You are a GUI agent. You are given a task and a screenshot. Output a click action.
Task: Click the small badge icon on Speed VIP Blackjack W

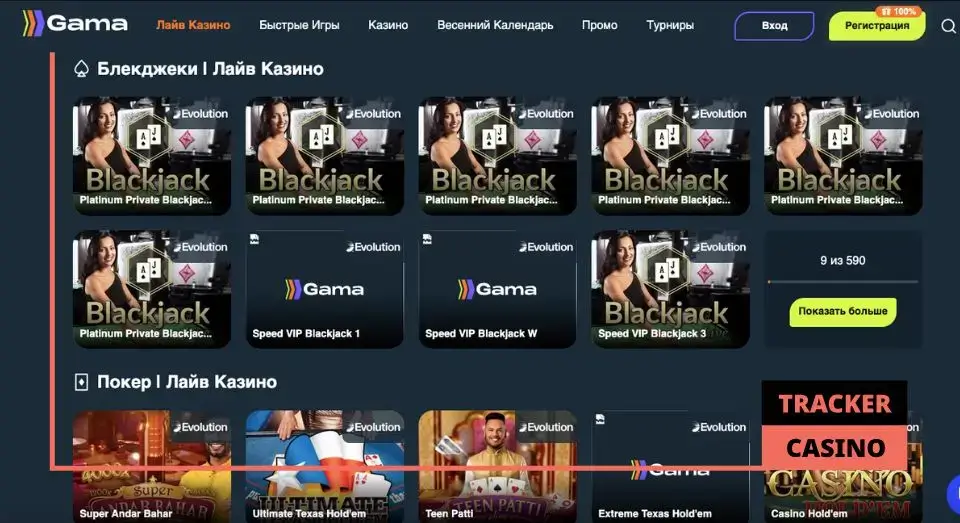427,239
